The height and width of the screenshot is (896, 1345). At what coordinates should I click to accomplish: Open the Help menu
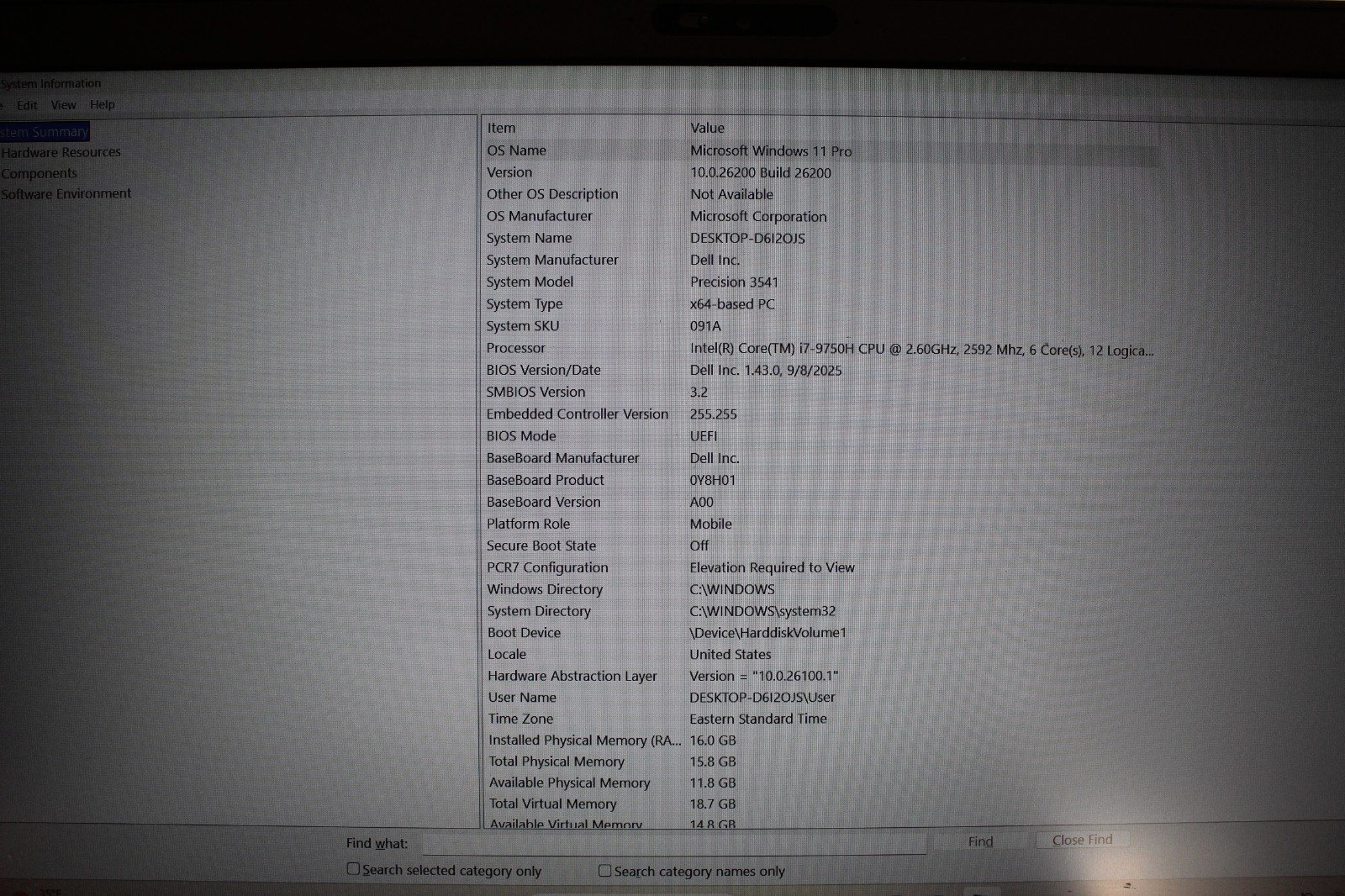[x=103, y=105]
